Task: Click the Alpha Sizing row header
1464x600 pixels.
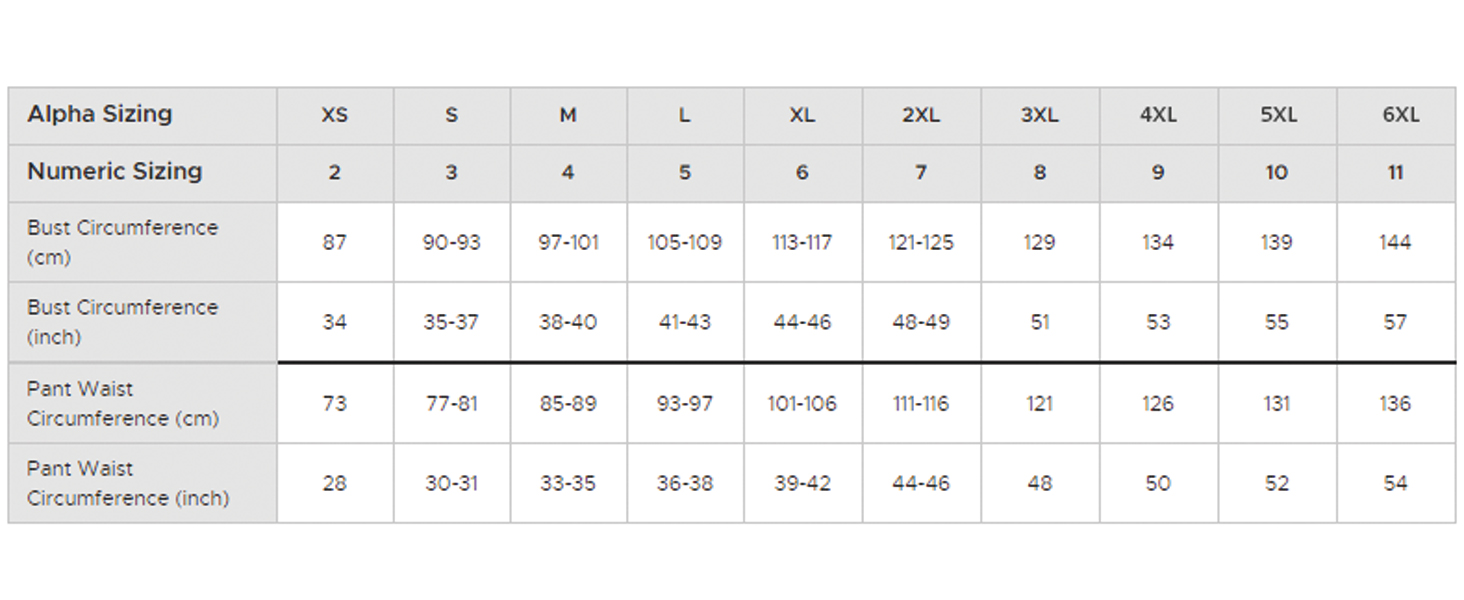Action: pos(100,114)
